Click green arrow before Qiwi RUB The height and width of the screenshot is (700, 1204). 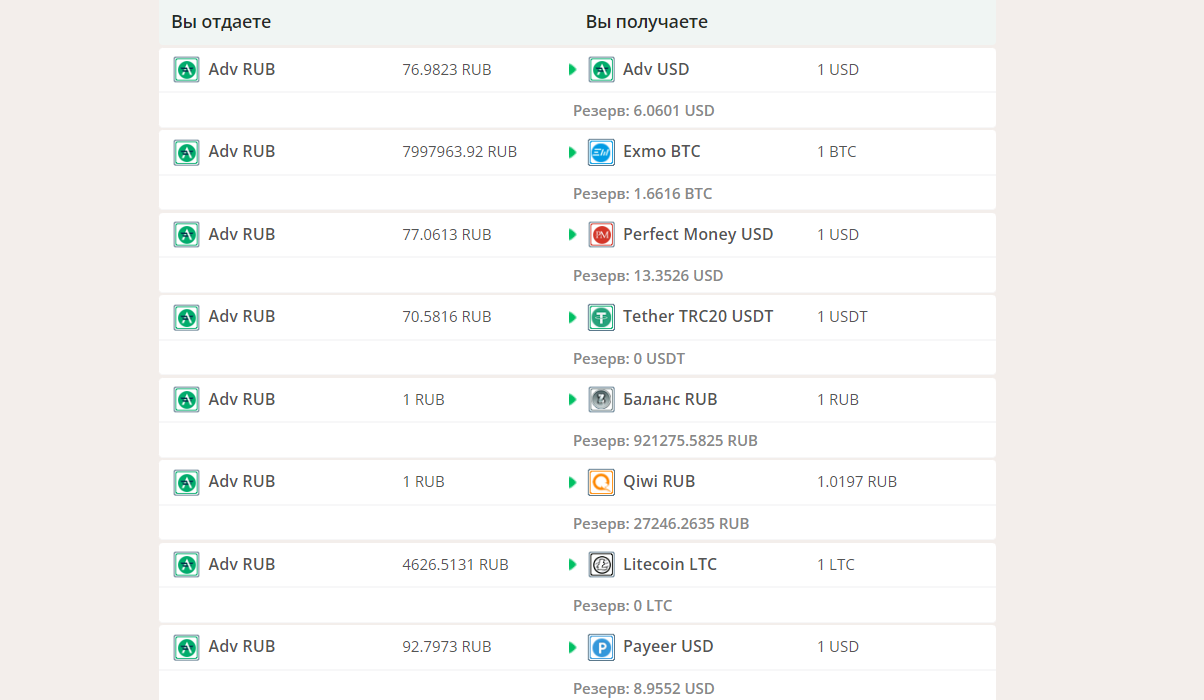click(573, 482)
